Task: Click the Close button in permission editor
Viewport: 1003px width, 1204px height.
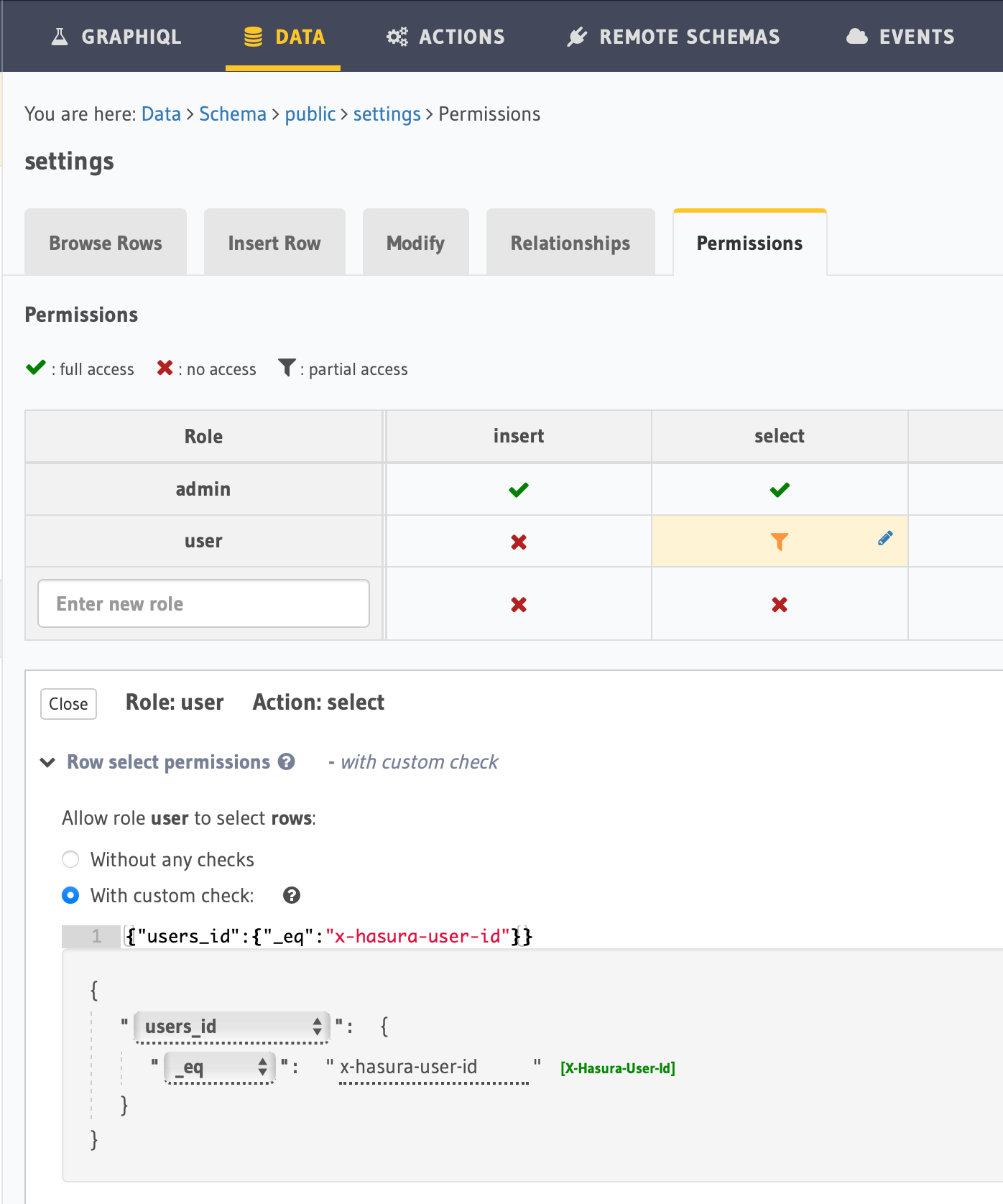Action: [68, 704]
